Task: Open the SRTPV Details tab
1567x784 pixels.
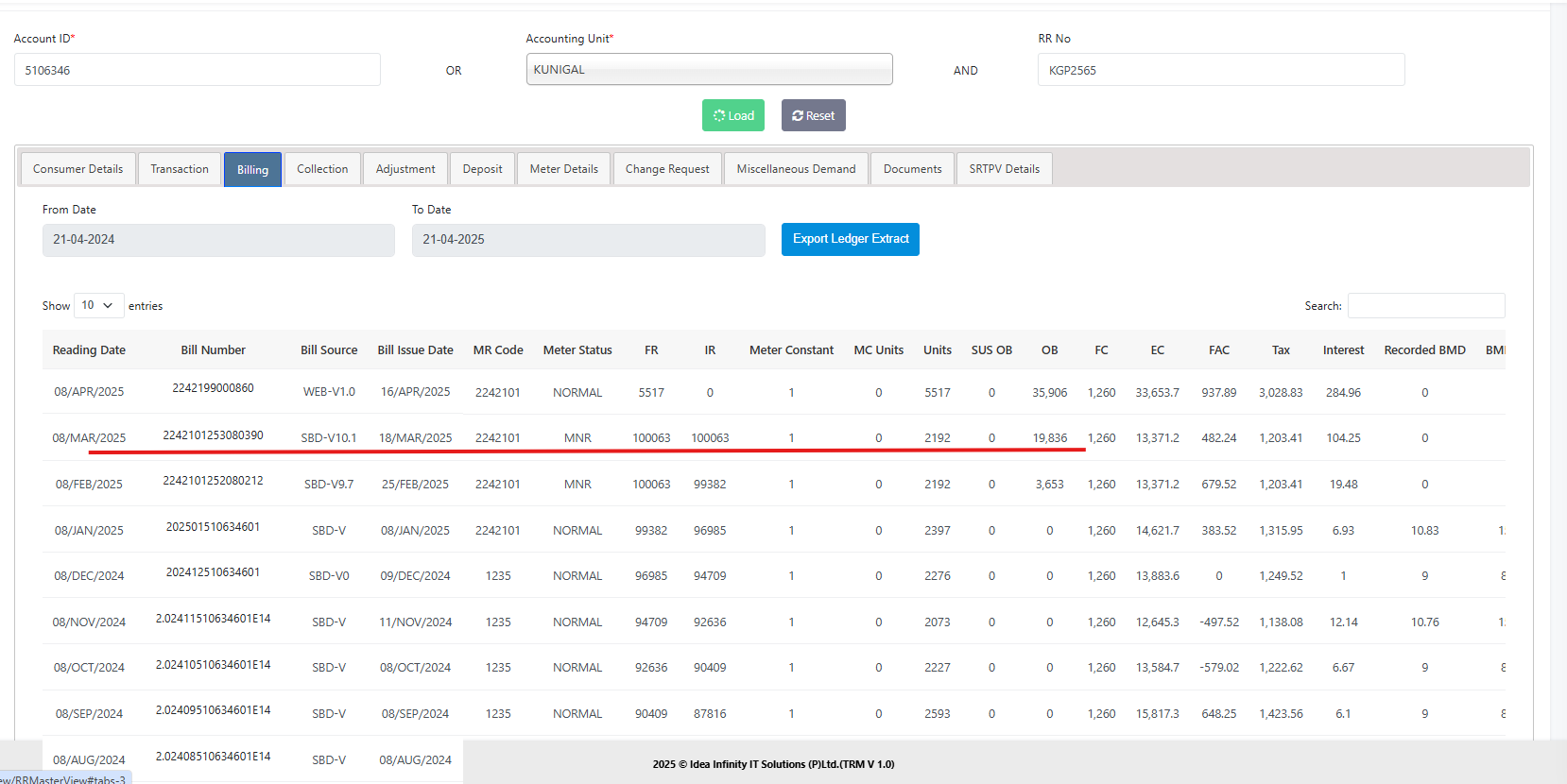Action: pos(1005,169)
